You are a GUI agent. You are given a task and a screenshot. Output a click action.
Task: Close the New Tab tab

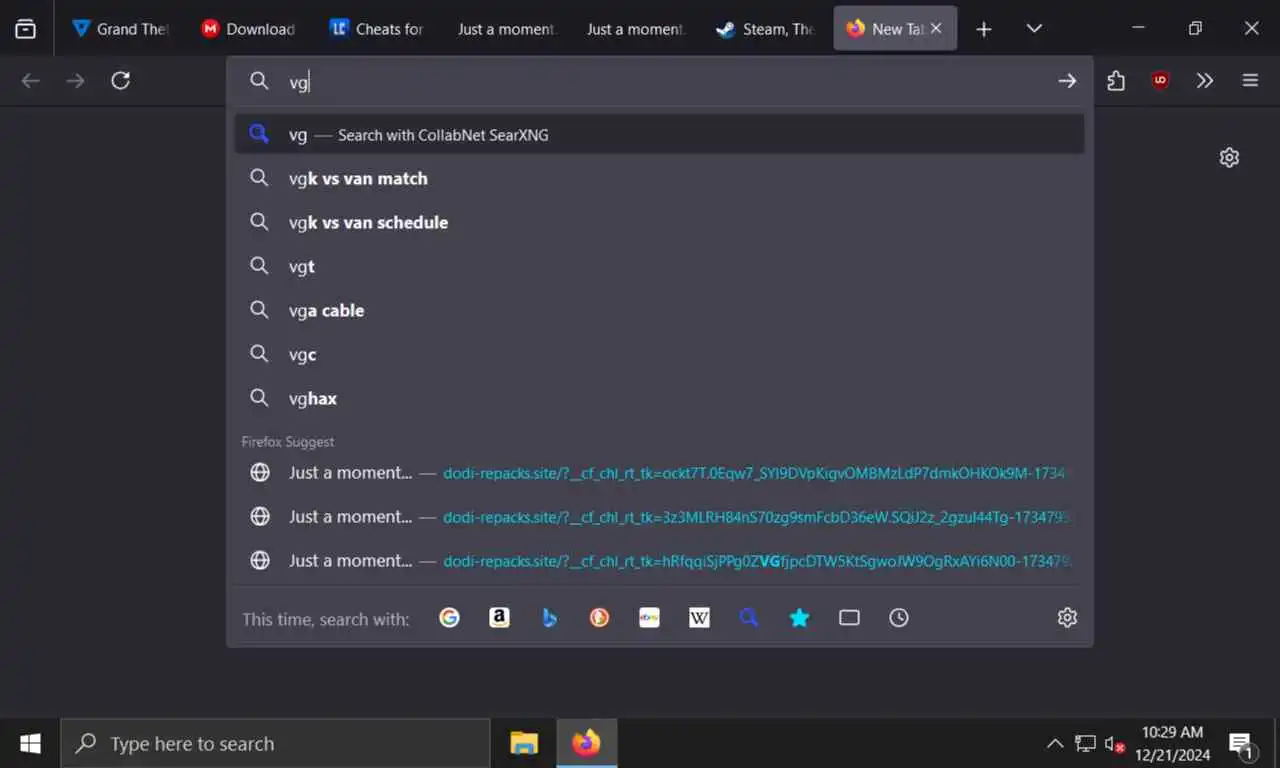coord(936,29)
